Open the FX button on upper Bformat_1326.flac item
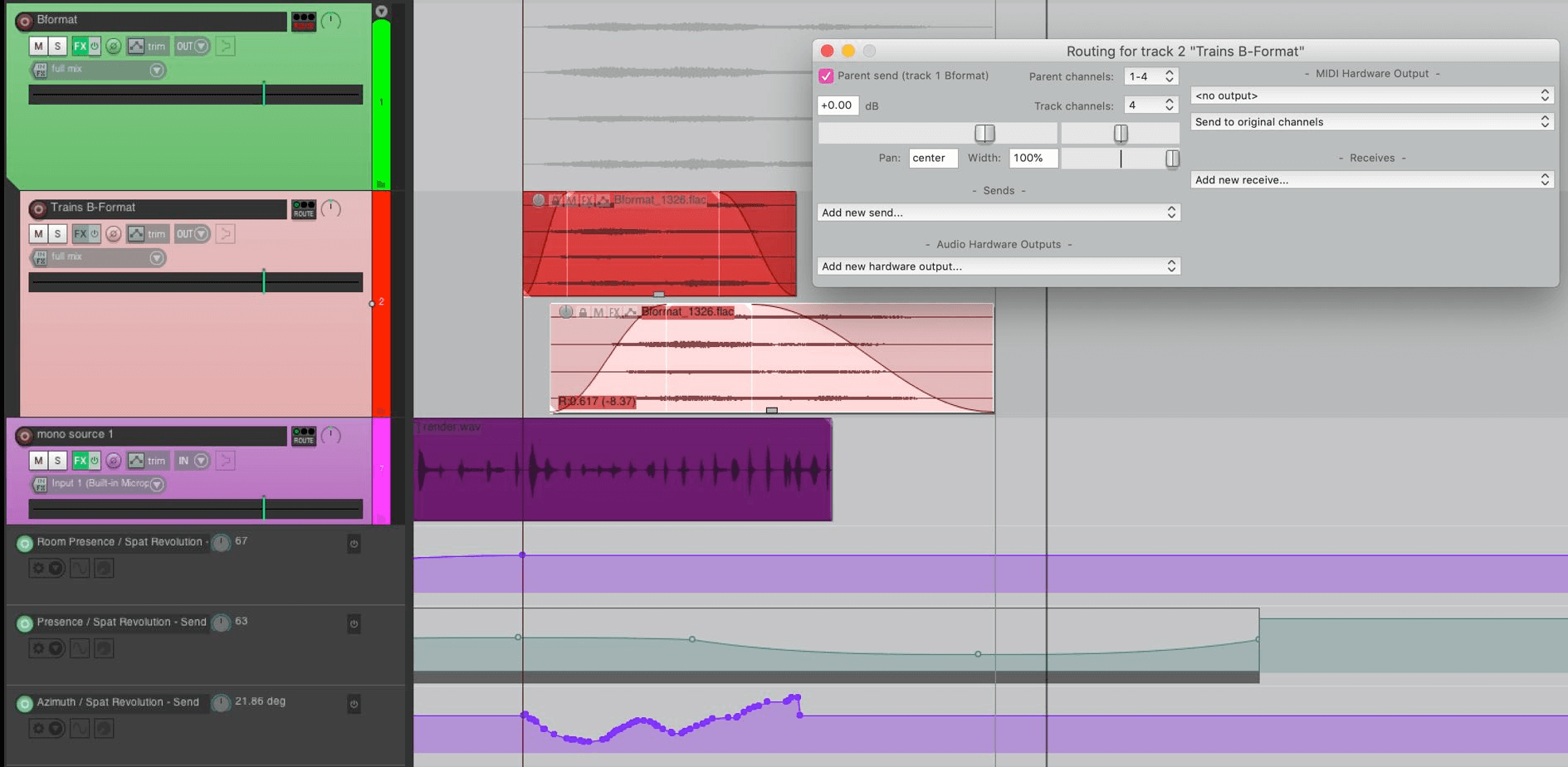This screenshot has width=1568, height=767. [x=587, y=200]
